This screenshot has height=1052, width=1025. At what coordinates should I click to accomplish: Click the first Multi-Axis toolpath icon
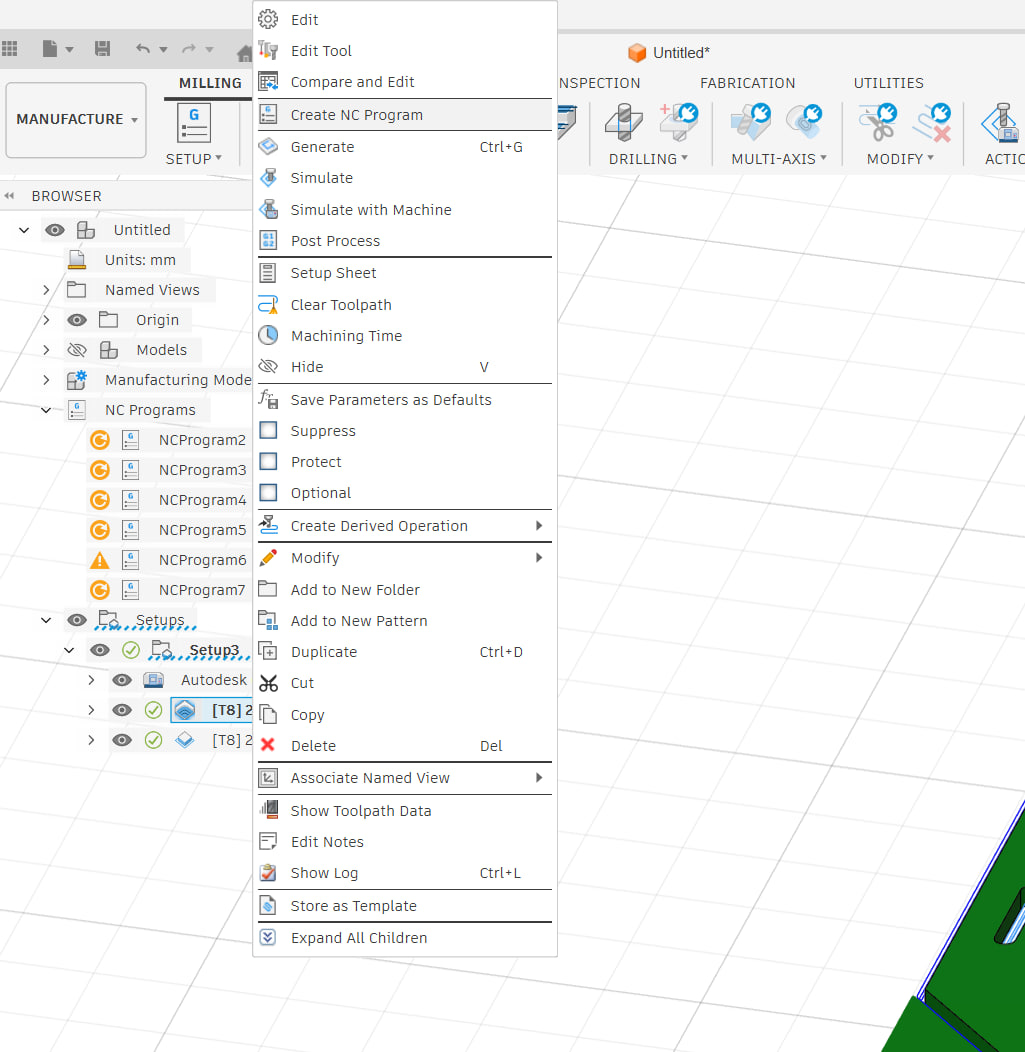click(751, 121)
